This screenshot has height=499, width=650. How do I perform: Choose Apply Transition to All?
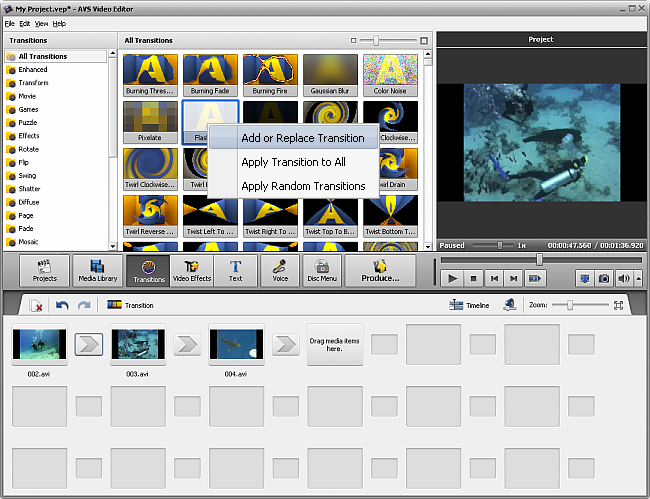tap(293, 162)
